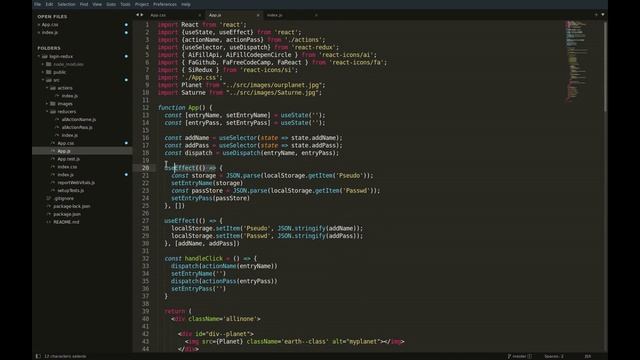The image size is (640, 360).
Task: Close the App.css tab
Action: 200,15
